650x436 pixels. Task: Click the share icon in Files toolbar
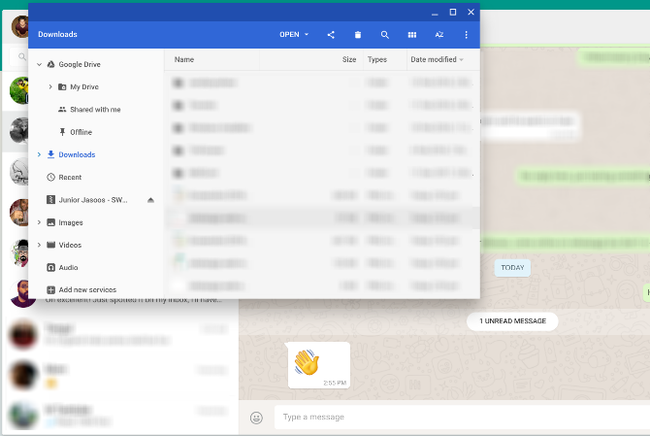[x=331, y=35]
